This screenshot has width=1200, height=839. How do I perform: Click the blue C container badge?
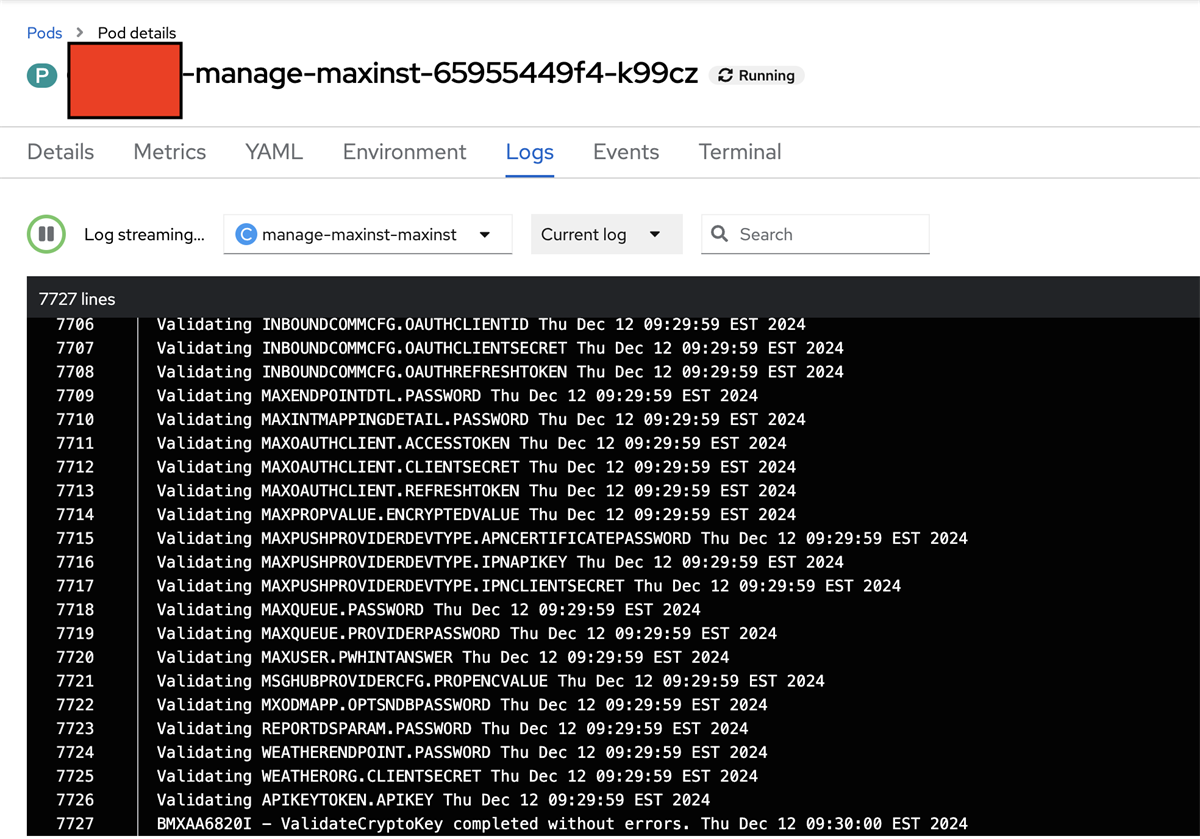(x=245, y=234)
